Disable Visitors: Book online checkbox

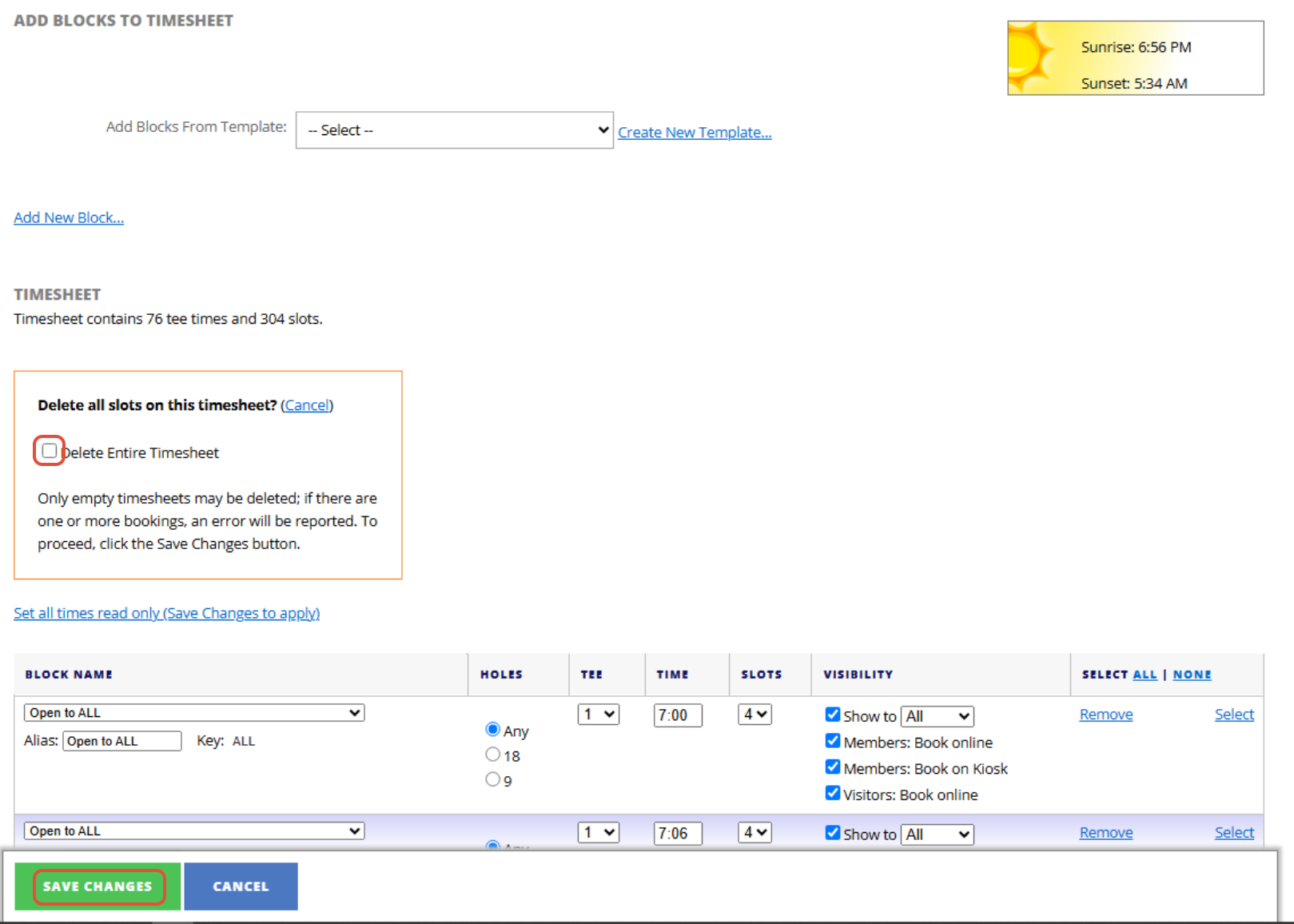point(833,794)
